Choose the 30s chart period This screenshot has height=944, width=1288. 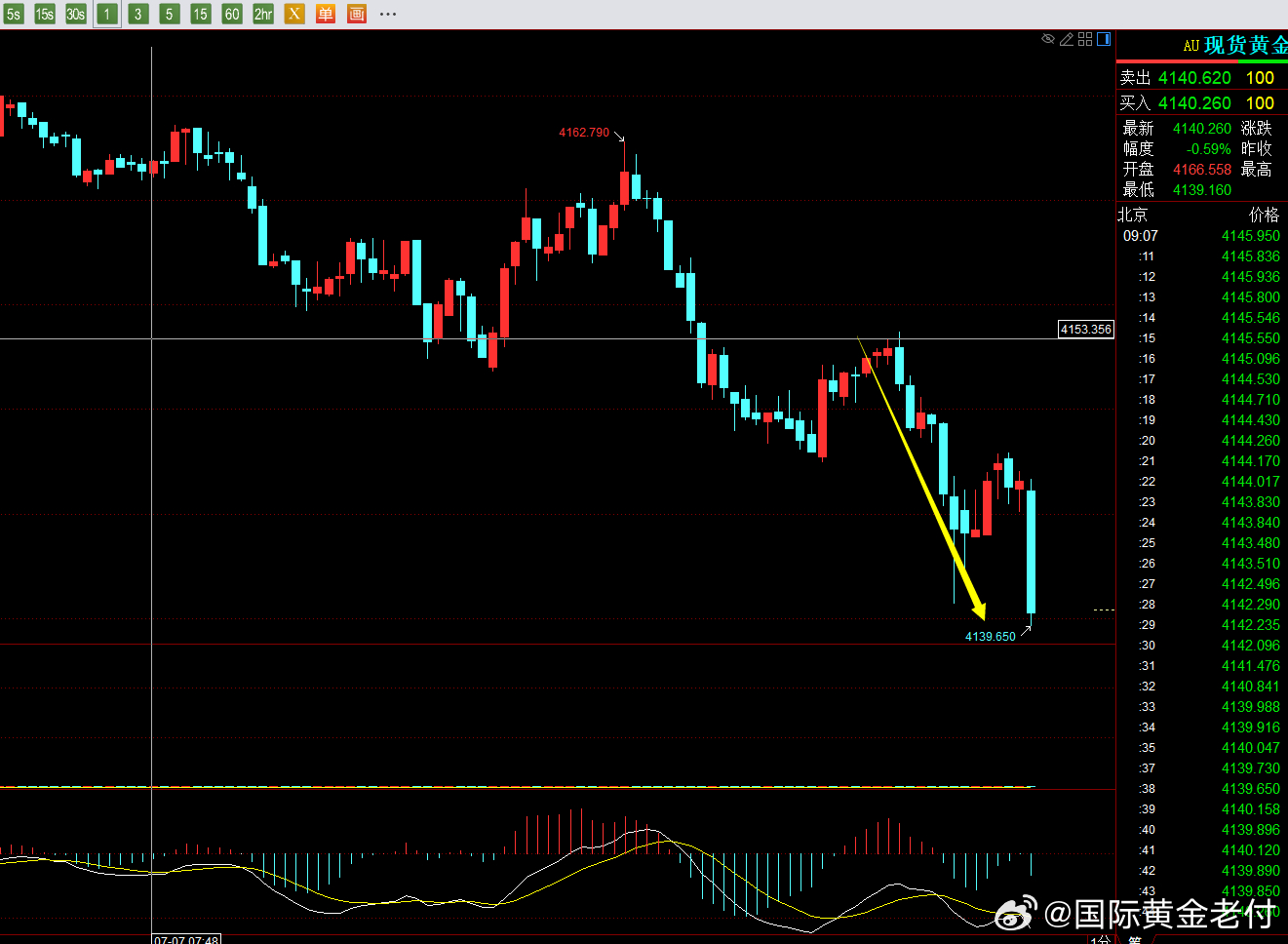pos(76,14)
